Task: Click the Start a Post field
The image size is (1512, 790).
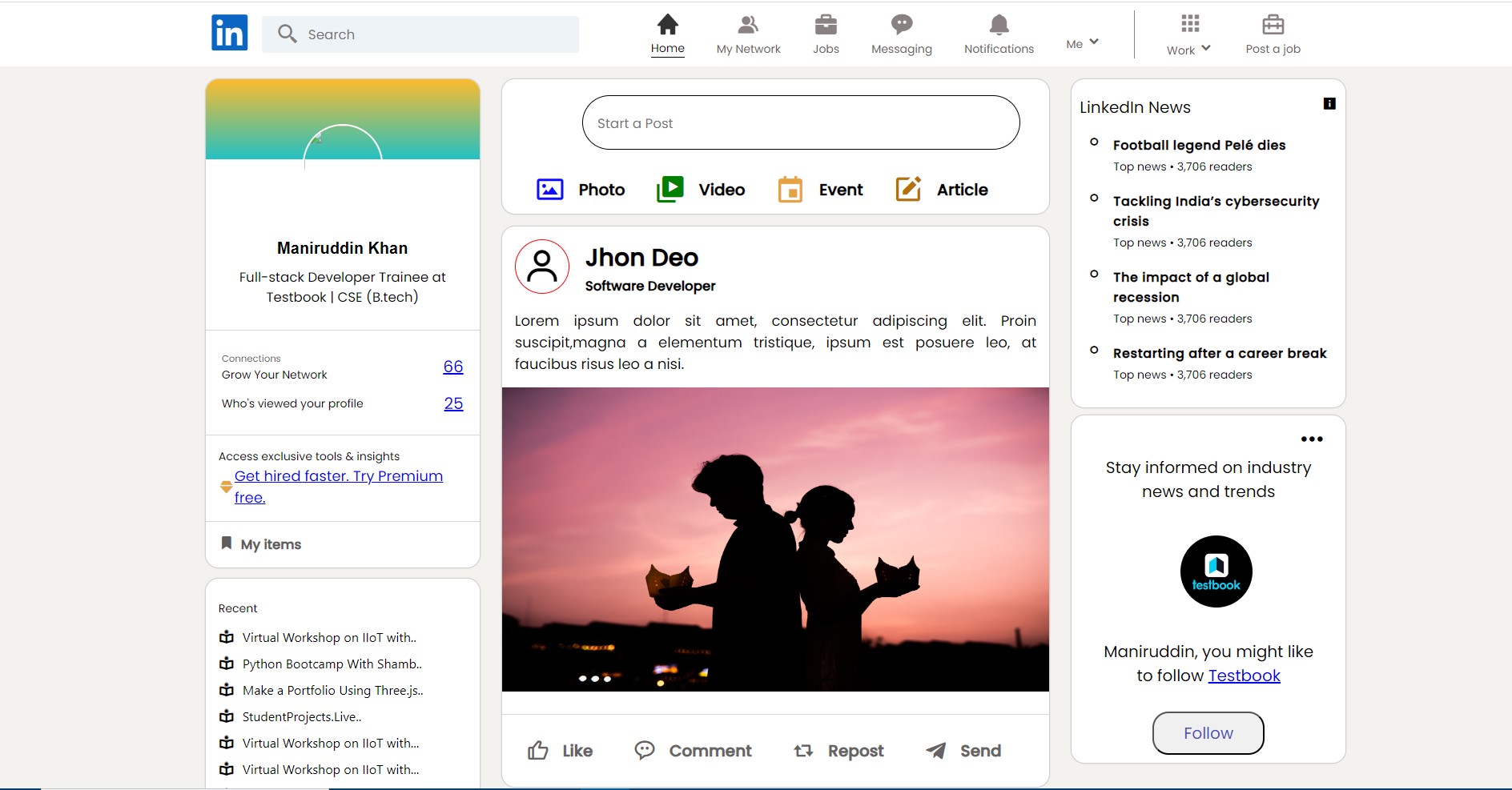Action: click(x=800, y=122)
